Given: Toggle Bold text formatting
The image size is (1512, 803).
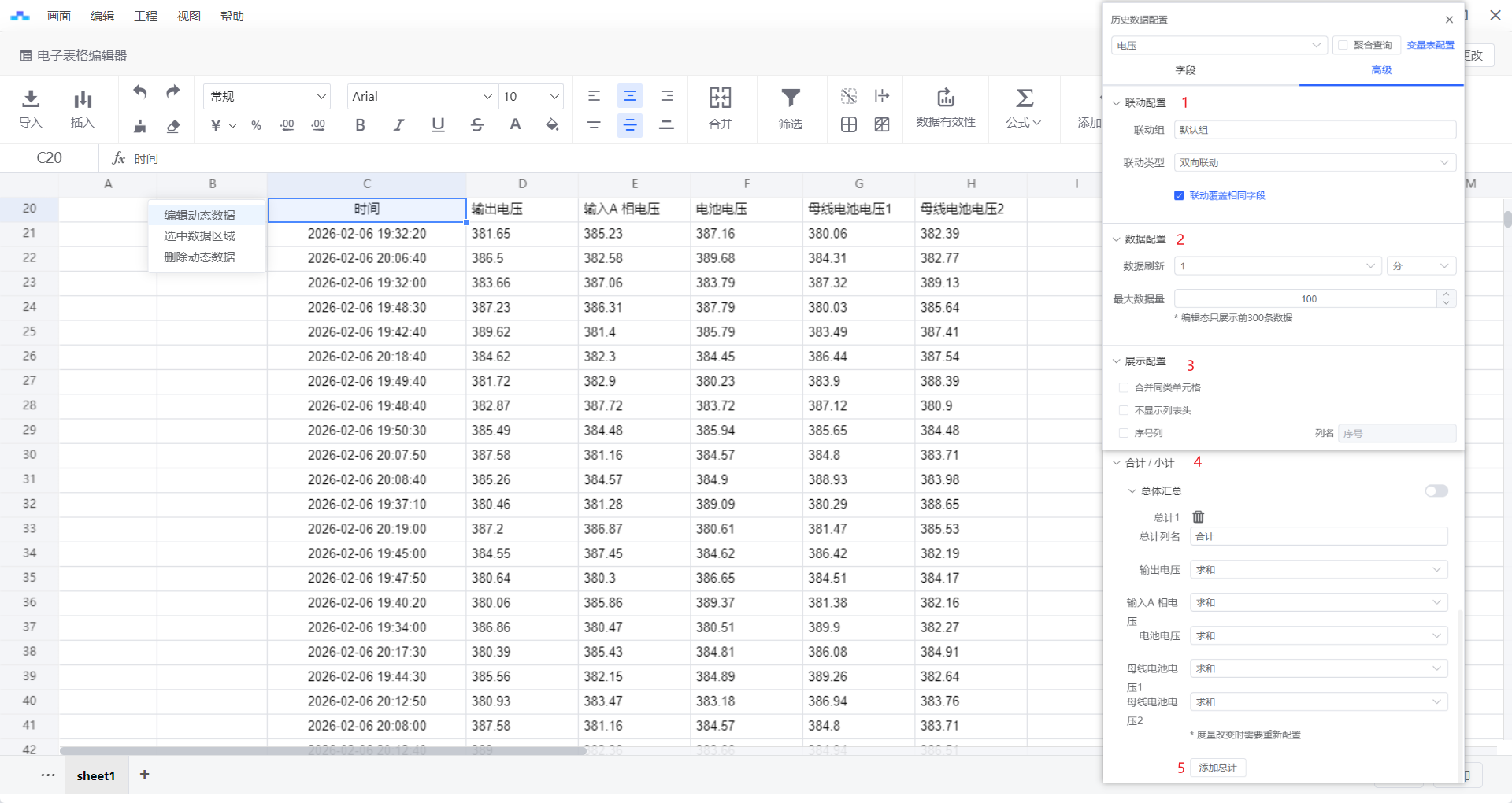Looking at the screenshot, I should pyautogui.click(x=360, y=125).
